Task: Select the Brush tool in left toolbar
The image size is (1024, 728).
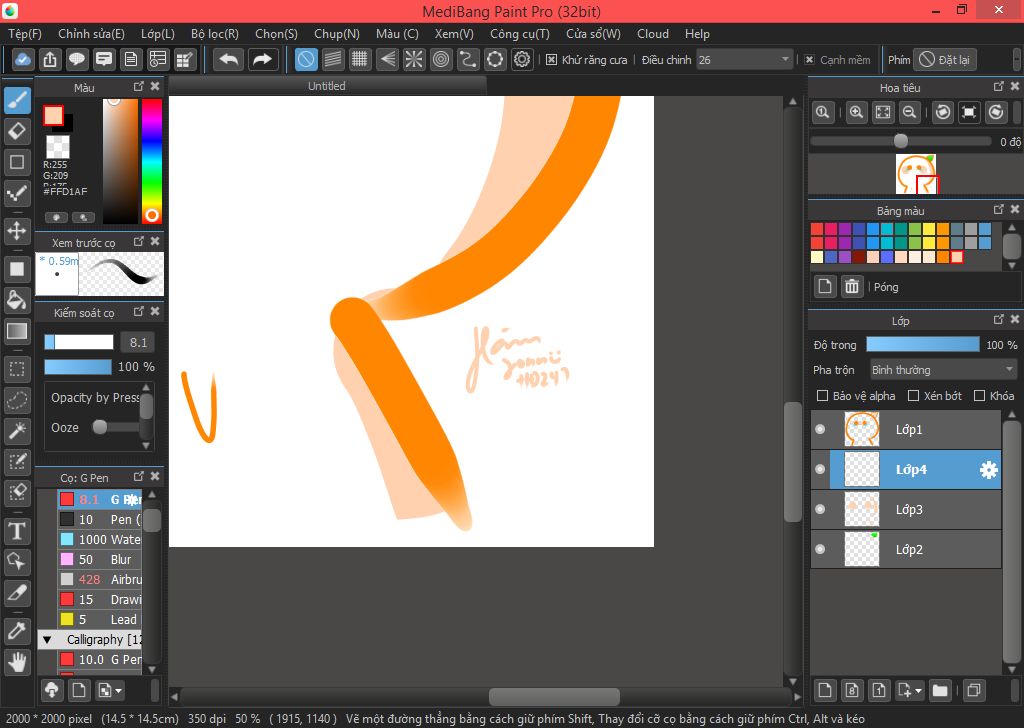Action: pyautogui.click(x=18, y=100)
